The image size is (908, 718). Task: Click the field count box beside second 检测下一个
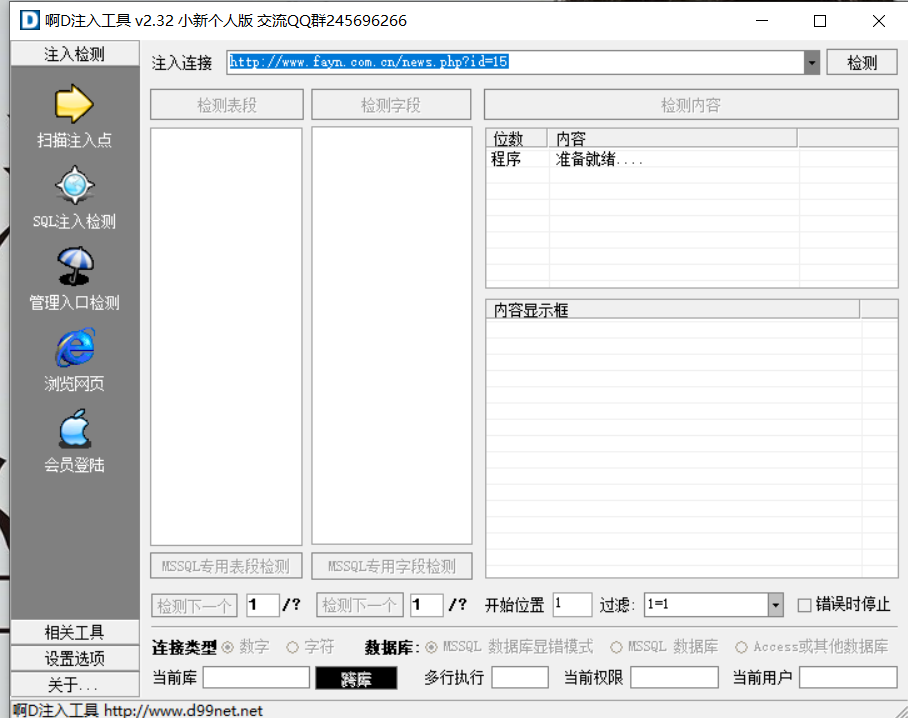pyautogui.click(x=427, y=605)
